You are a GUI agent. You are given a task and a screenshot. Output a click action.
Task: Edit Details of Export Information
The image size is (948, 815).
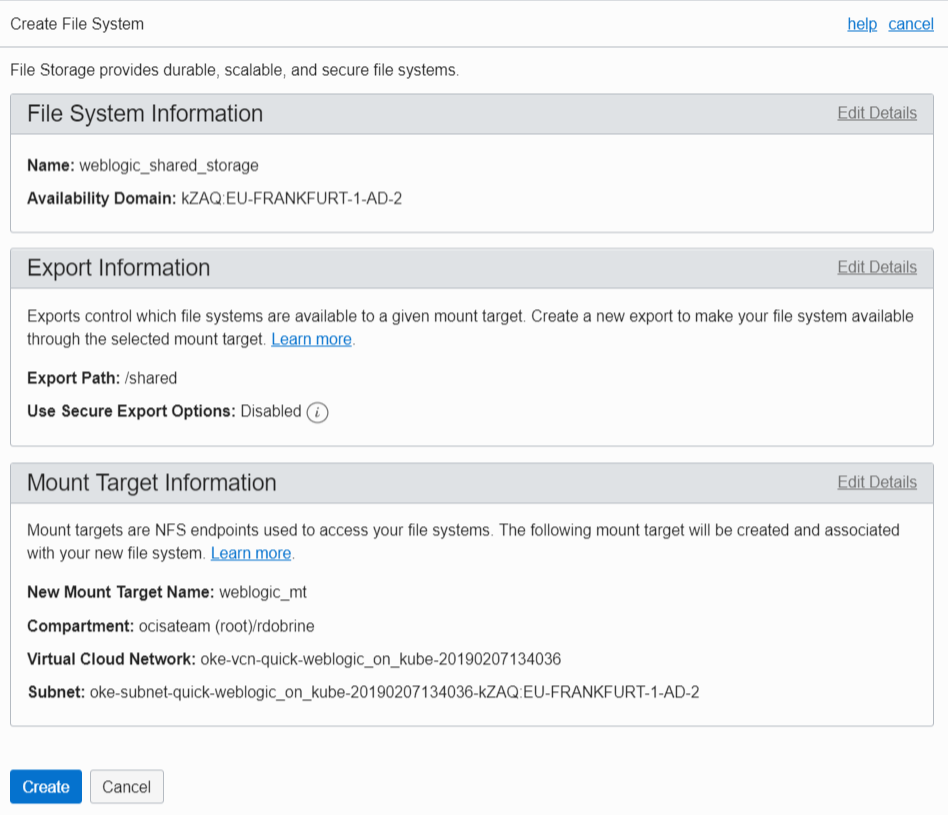pyautogui.click(x=876, y=267)
